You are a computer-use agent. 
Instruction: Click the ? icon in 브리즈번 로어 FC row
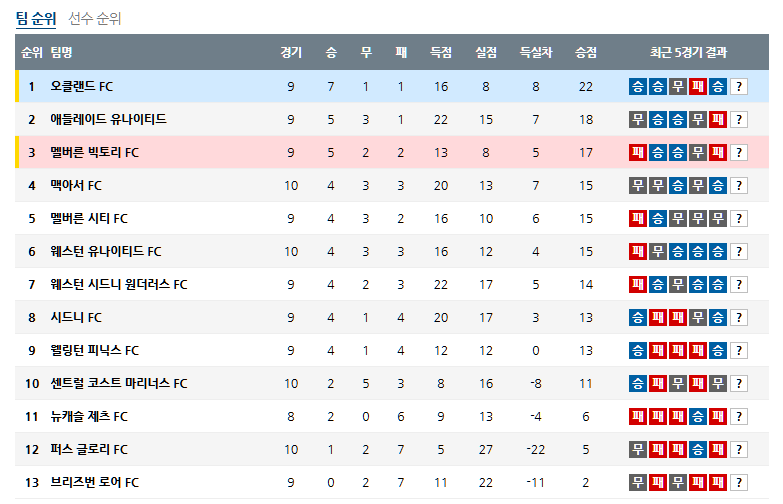[x=739, y=483]
